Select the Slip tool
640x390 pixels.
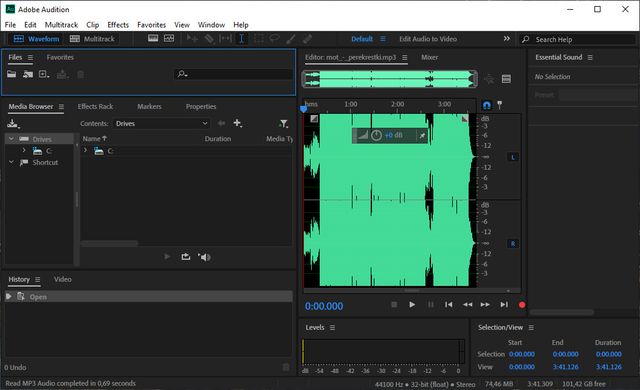coord(225,39)
